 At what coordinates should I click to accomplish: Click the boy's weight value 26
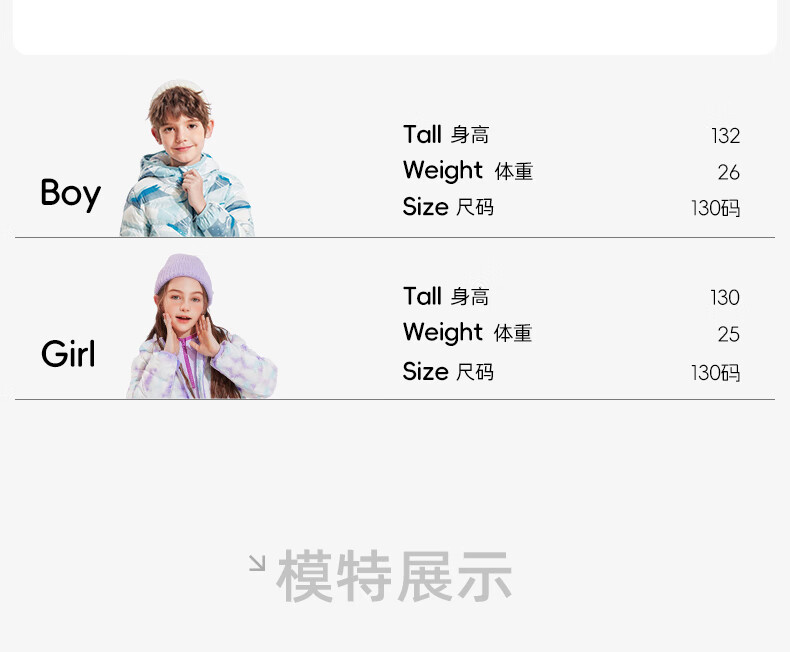coord(728,172)
